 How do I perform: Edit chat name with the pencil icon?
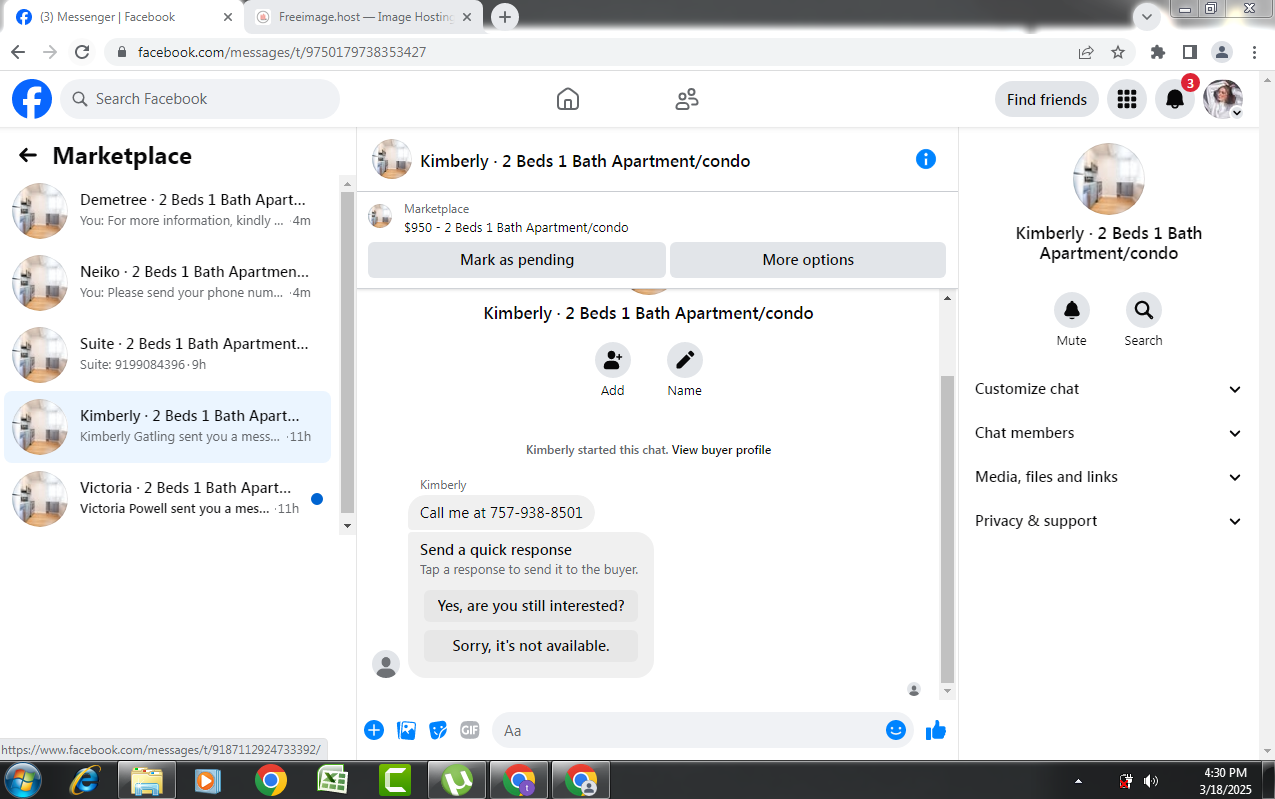click(x=685, y=360)
